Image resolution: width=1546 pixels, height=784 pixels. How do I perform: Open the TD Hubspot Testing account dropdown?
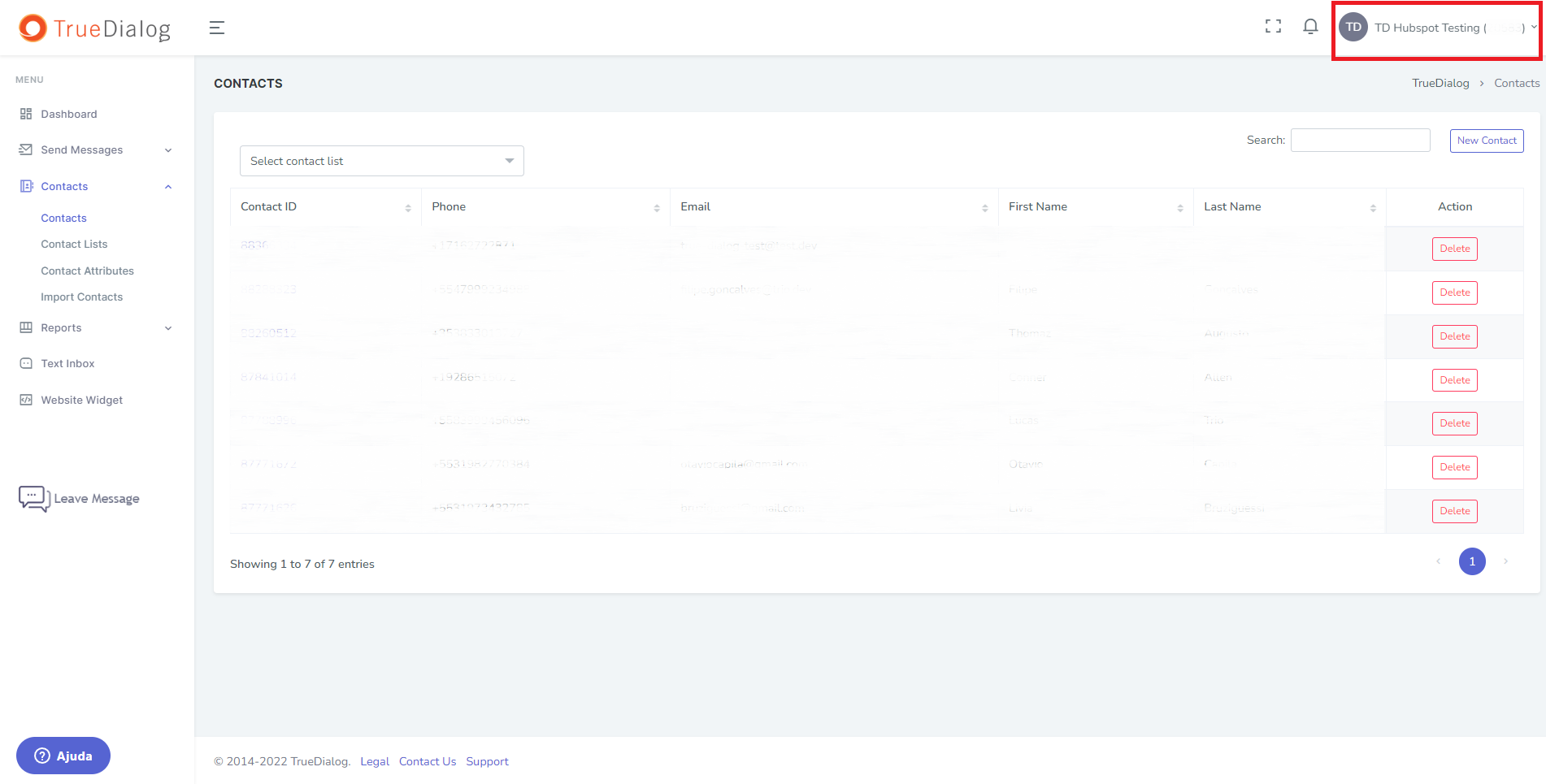pyautogui.click(x=1437, y=28)
